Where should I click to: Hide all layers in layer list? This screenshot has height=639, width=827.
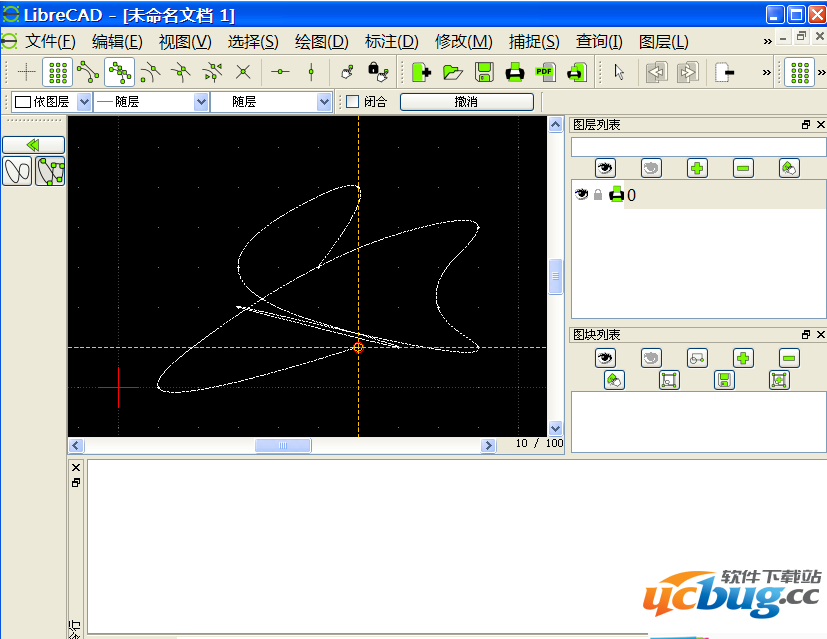click(x=651, y=168)
